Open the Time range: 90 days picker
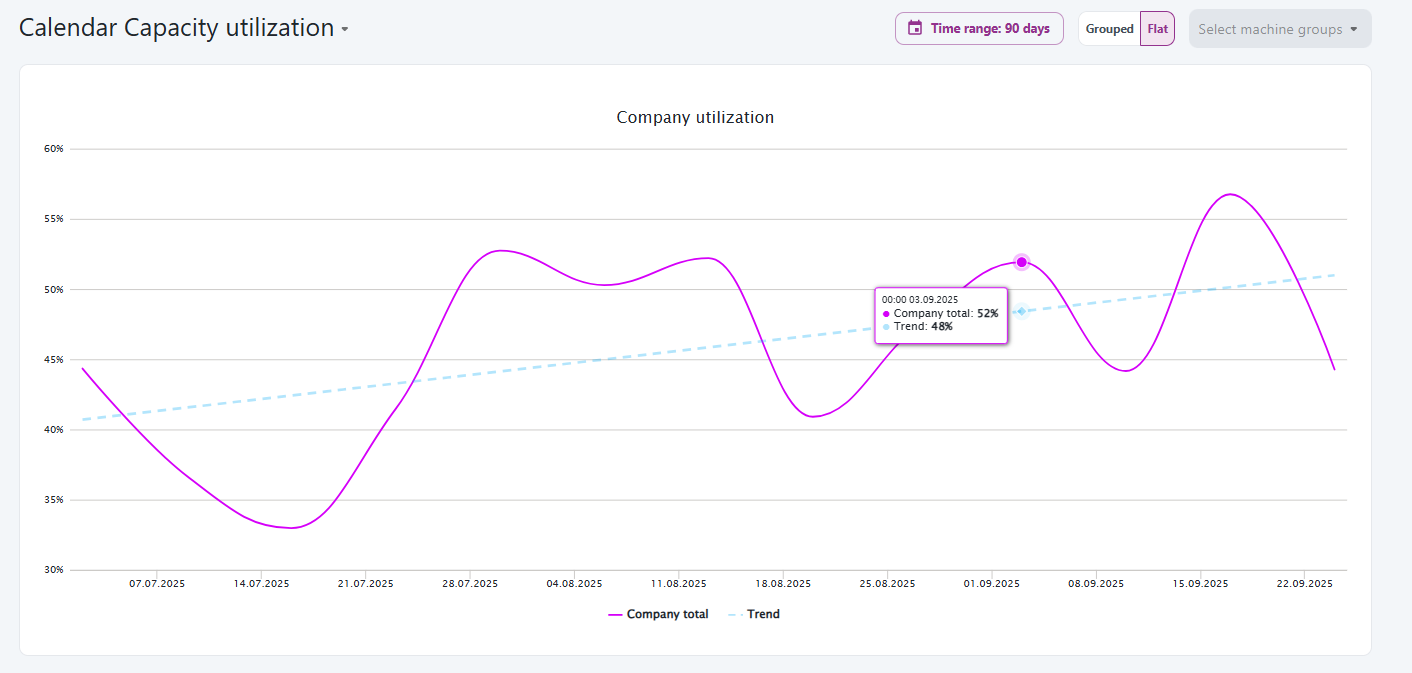1412x673 pixels. click(x=989, y=28)
